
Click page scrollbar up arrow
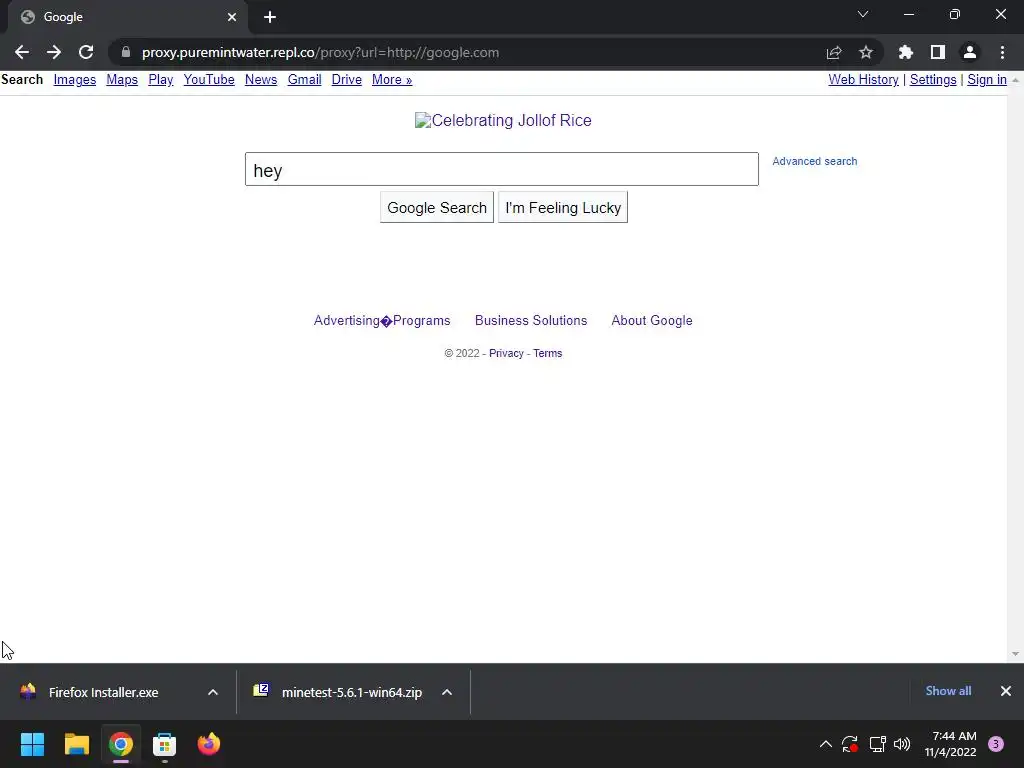click(1015, 80)
